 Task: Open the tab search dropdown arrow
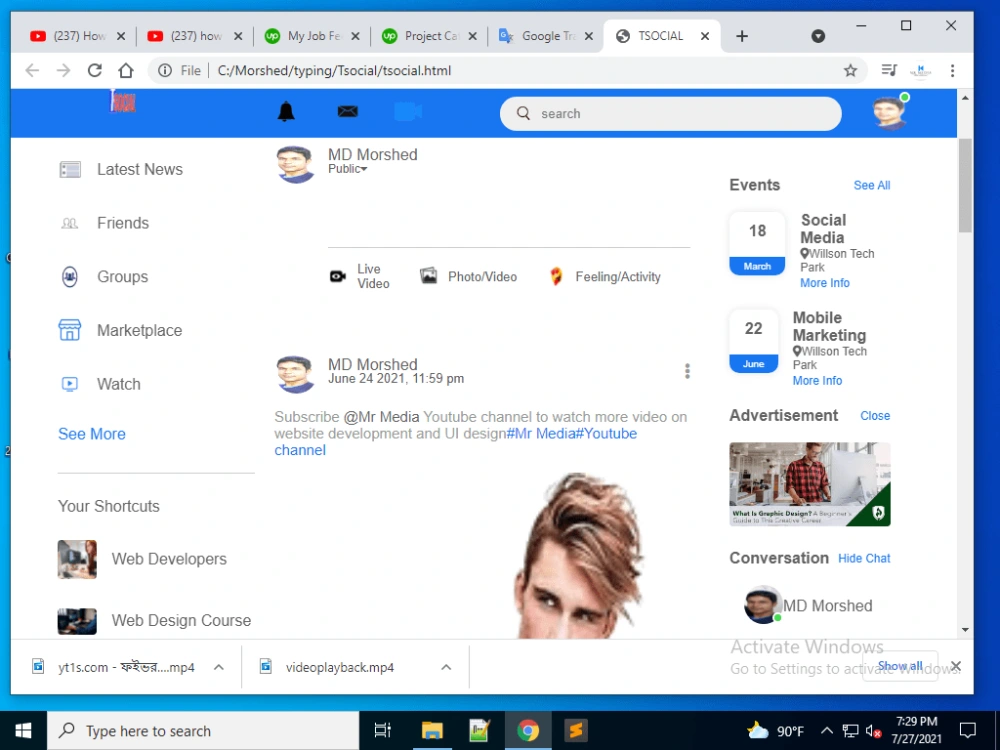pos(818,36)
